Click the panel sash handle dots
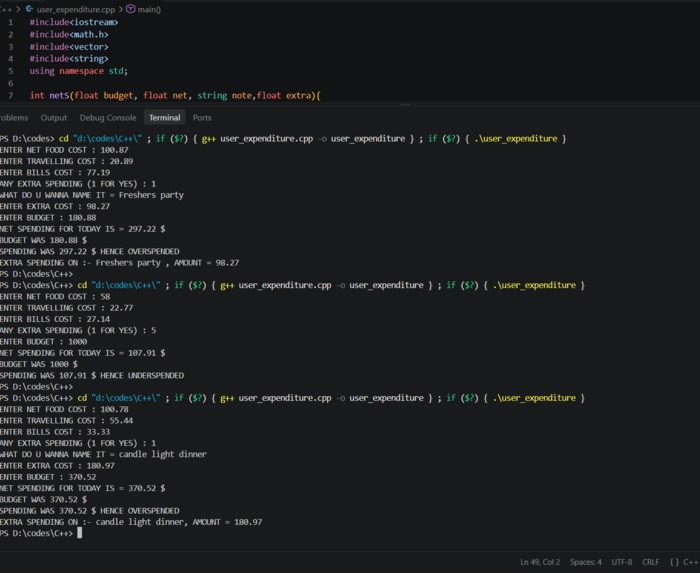Image resolution: width=700 pixels, height=573 pixels. pyautogui.click(x=405, y=104)
